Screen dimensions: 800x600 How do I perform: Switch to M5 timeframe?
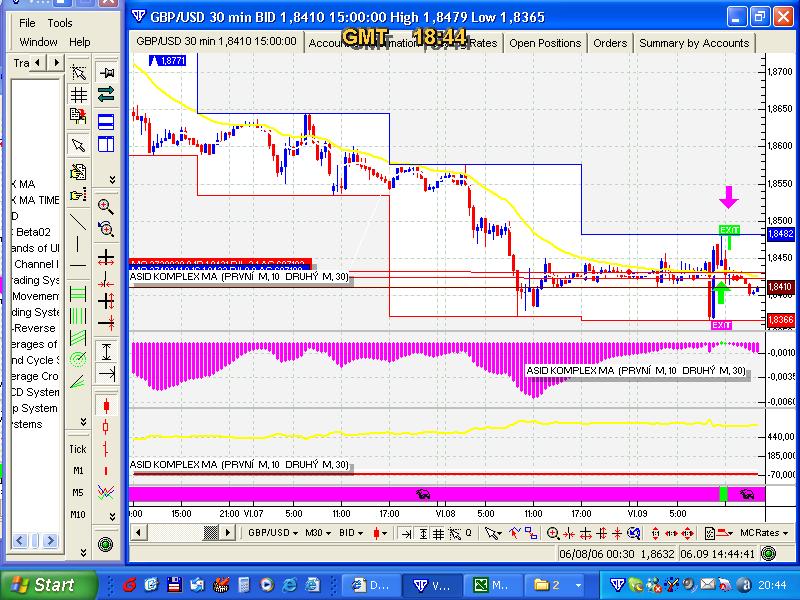78,492
